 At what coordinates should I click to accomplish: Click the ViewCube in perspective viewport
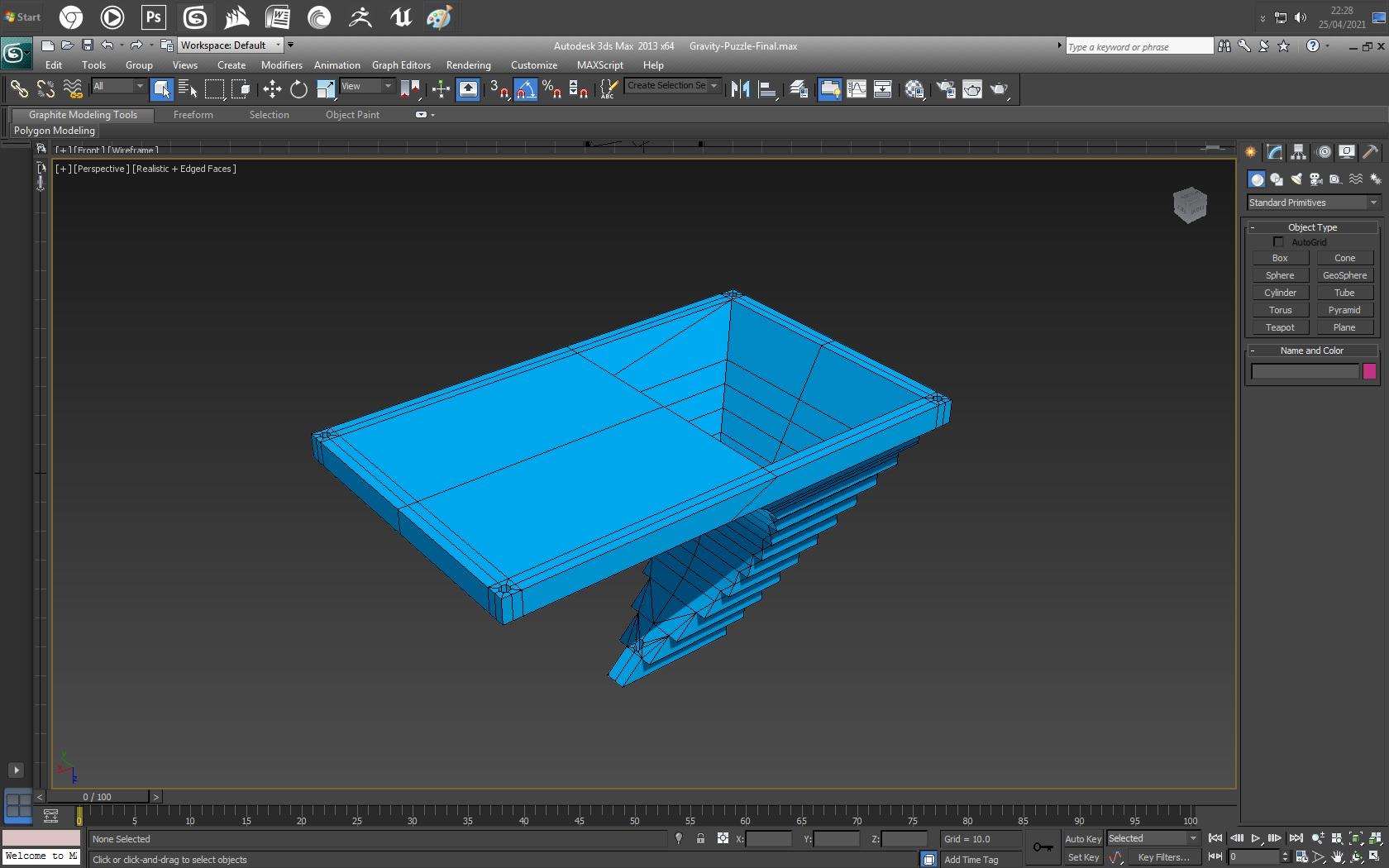pos(1190,205)
